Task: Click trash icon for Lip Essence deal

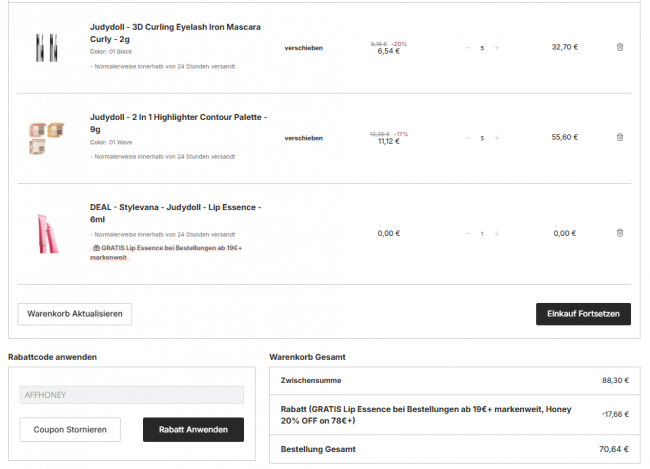Action: tap(619, 233)
